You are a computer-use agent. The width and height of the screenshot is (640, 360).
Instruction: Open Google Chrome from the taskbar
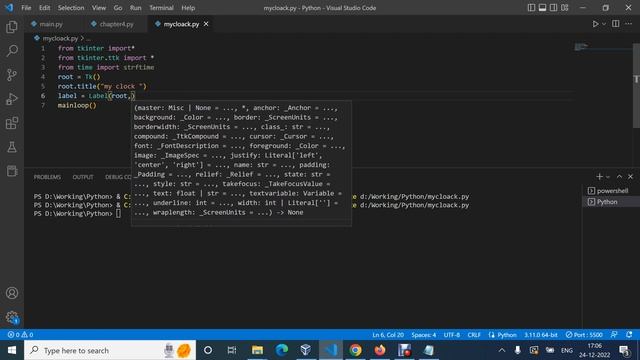(355, 350)
